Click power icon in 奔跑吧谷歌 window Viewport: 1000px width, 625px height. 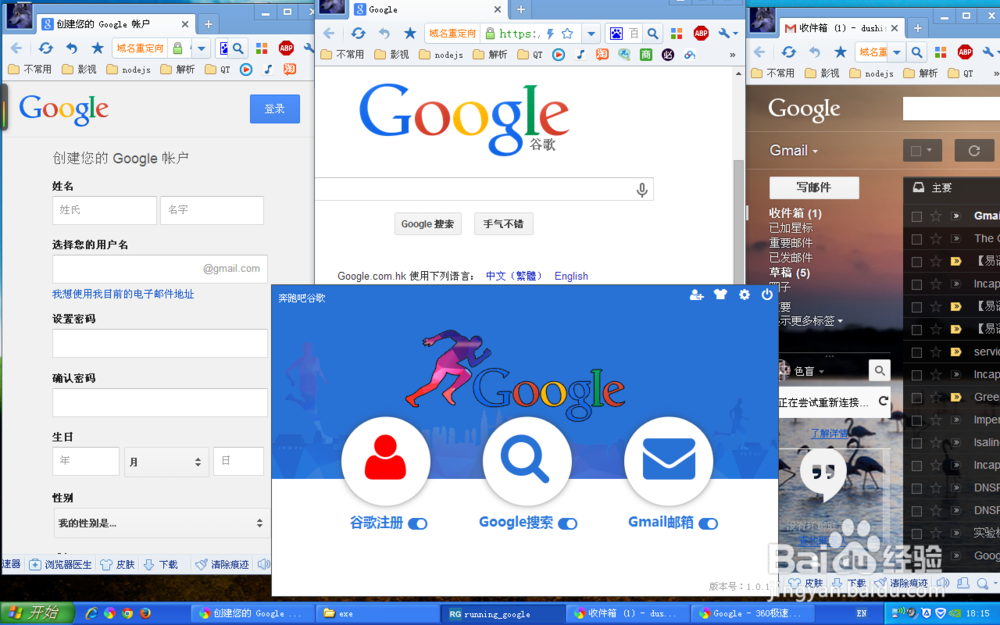pos(767,295)
